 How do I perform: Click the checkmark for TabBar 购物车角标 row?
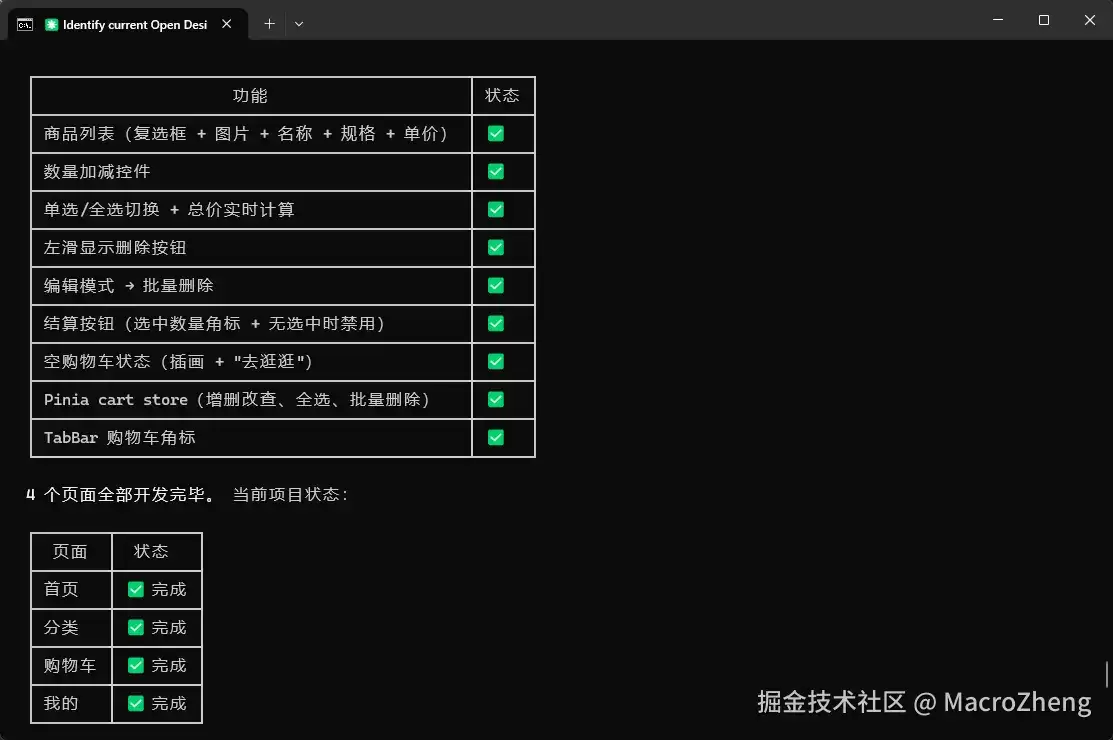point(495,438)
